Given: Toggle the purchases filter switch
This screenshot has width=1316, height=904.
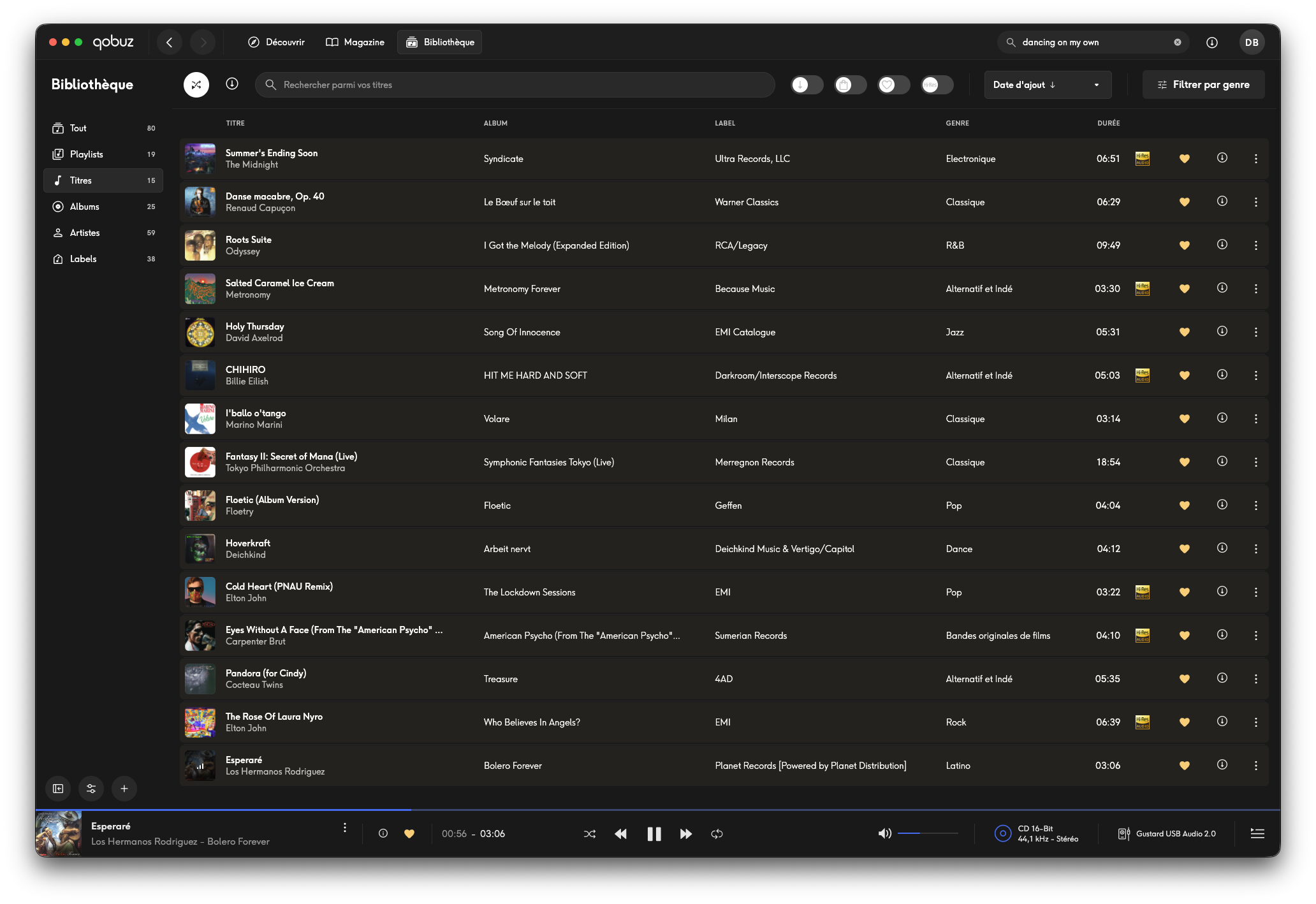Looking at the screenshot, I should pos(851,85).
